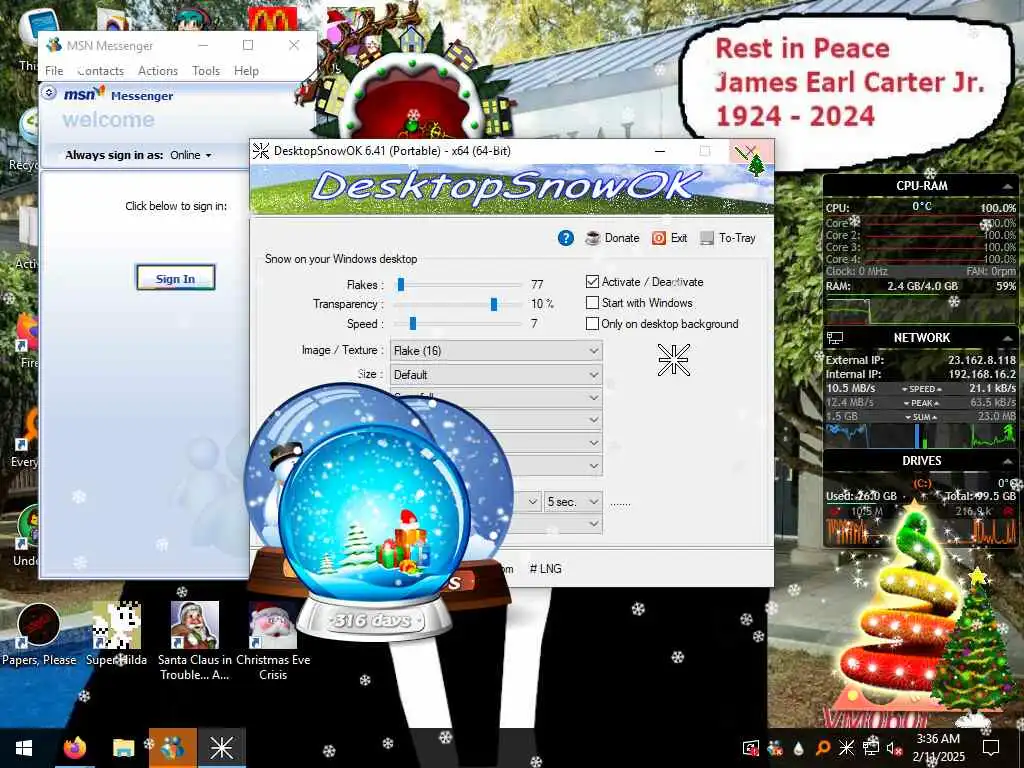Image resolution: width=1024 pixels, height=768 pixels.
Task: Launch Firefox from the taskbar
Action: coord(75,748)
